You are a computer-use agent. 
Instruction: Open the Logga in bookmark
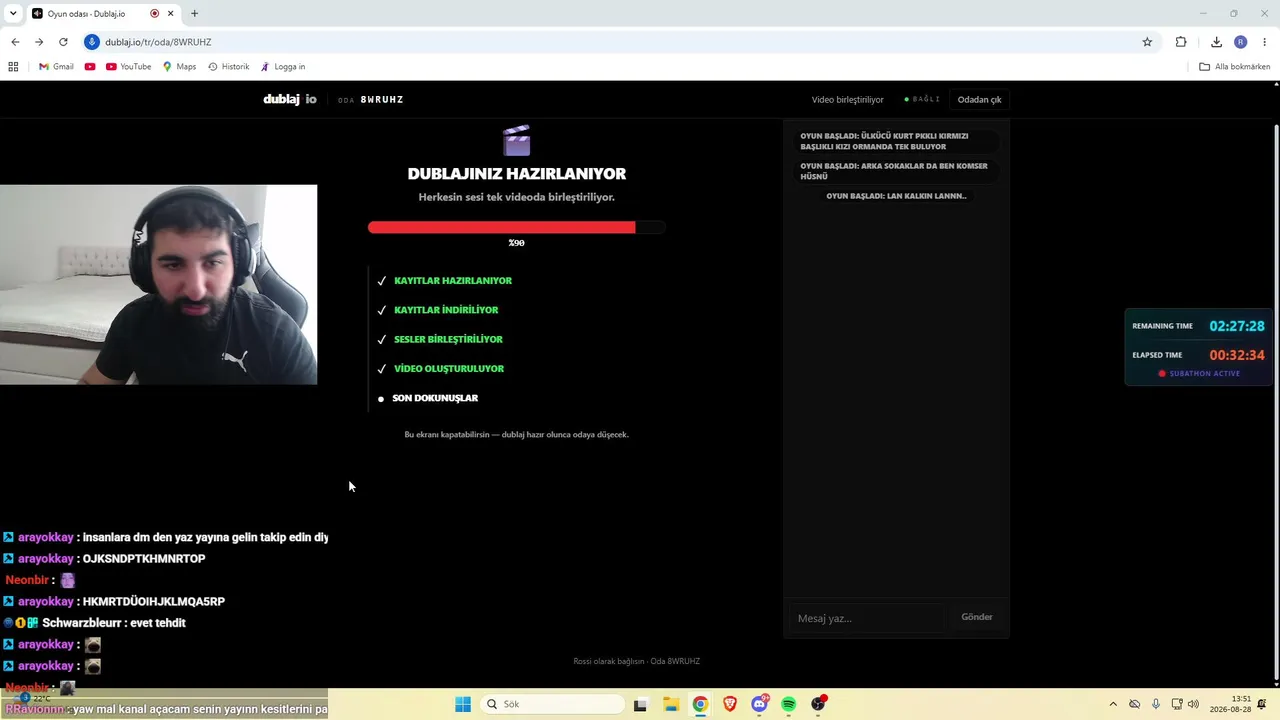pos(283,67)
